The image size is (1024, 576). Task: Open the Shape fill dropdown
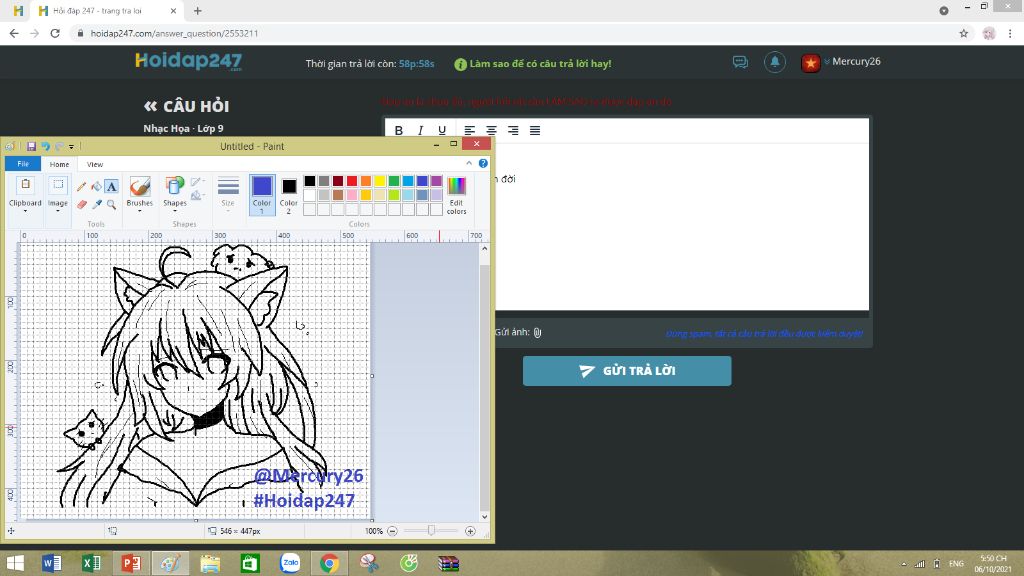[197, 195]
